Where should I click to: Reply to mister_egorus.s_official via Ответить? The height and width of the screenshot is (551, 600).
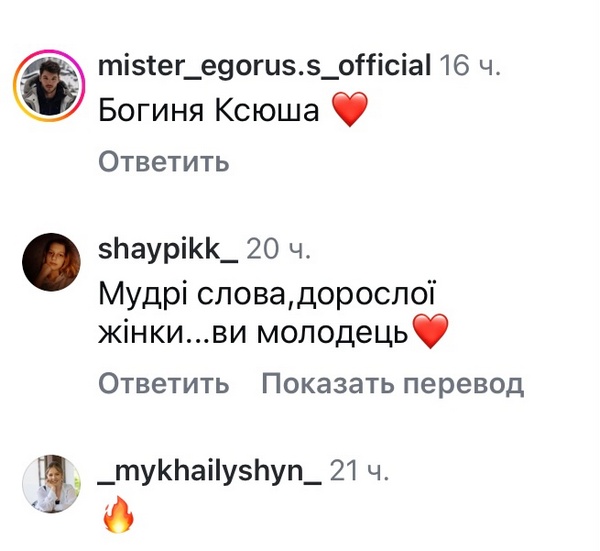click(164, 161)
